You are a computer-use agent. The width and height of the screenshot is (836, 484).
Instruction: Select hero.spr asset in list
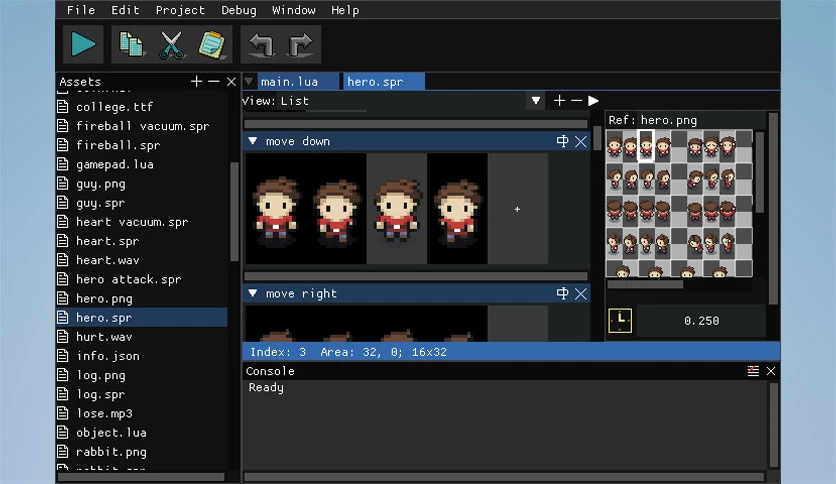pyautogui.click(x=141, y=318)
